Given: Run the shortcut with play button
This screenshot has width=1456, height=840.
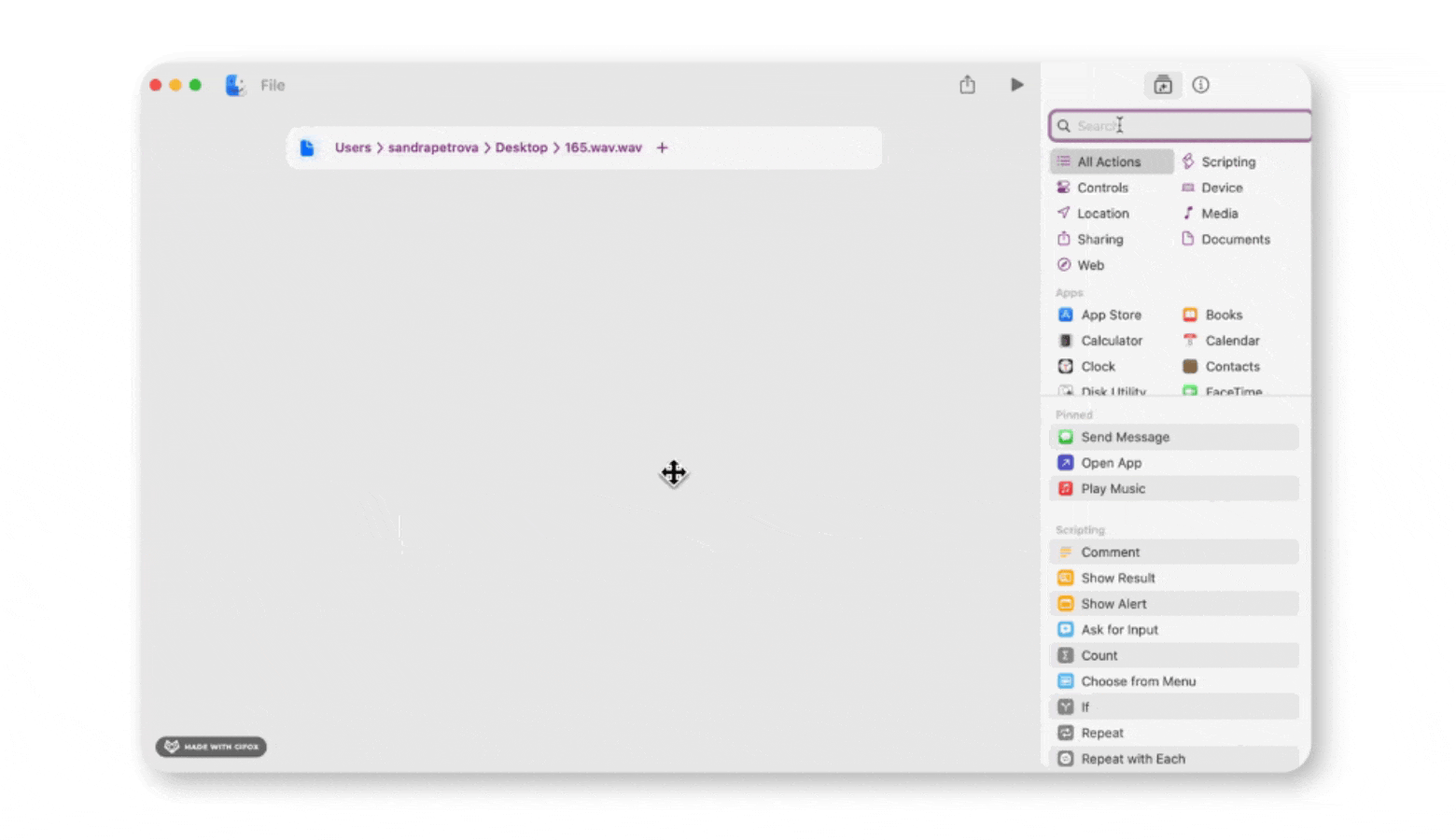Looking at the screenshot, I should 1016,85.
